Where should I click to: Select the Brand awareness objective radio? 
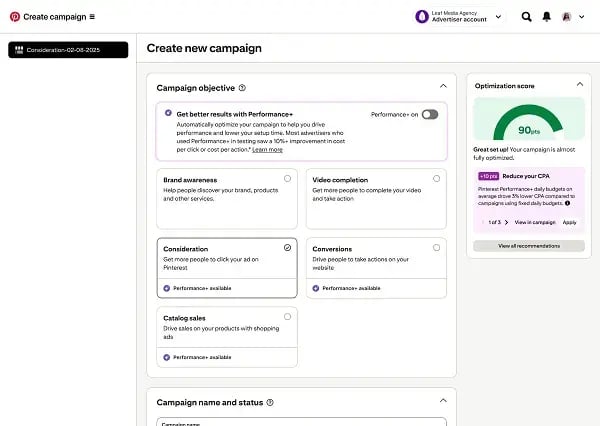tap(287, 178)
